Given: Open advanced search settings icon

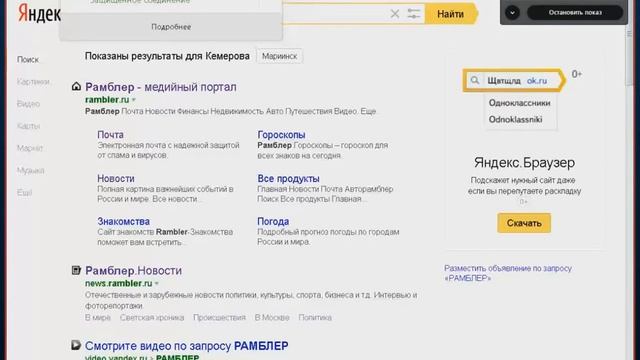Looking at the screenshot, I should (413, 14).
